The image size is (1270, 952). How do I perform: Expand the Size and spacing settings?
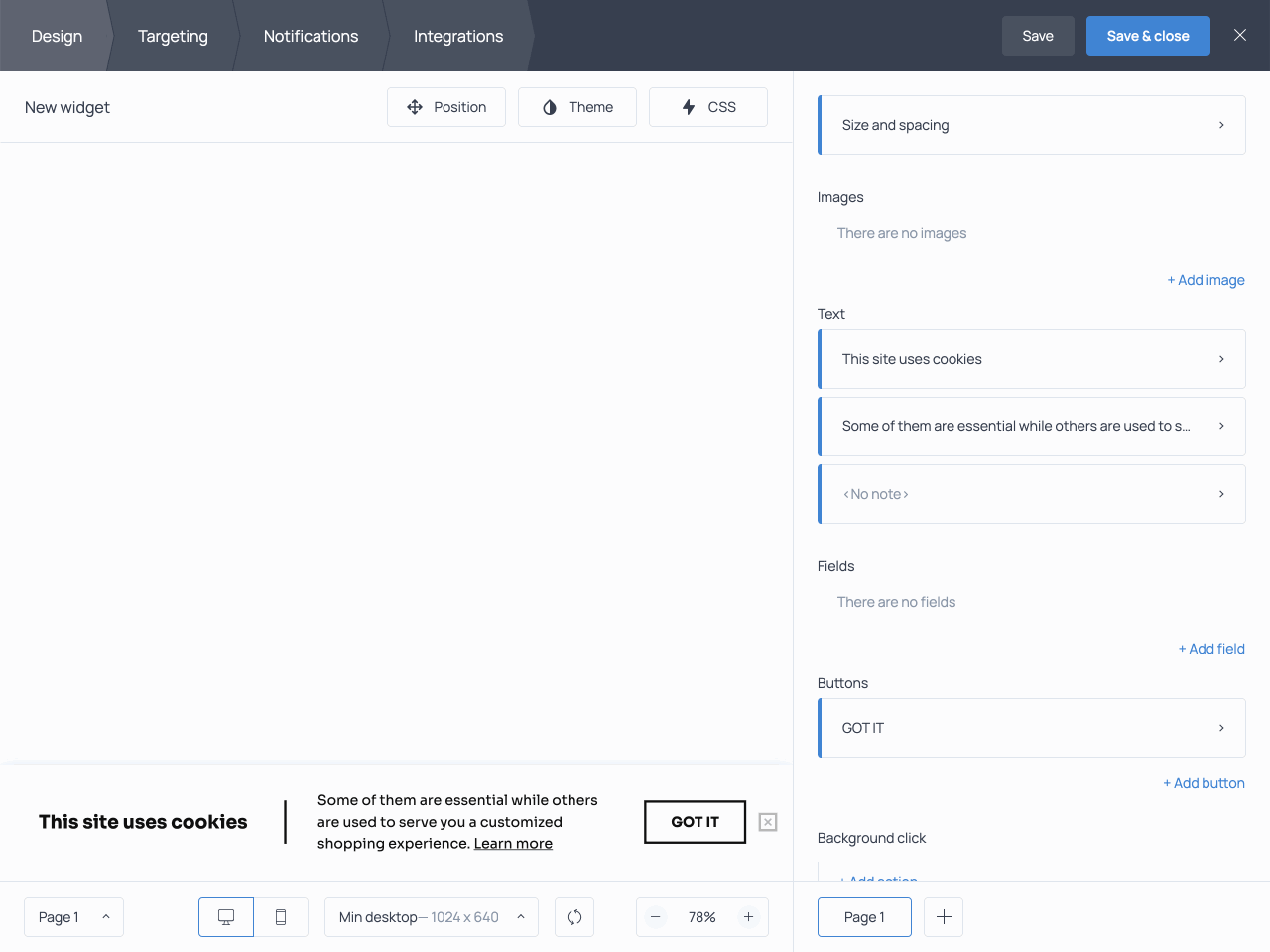coord(1032,124)
